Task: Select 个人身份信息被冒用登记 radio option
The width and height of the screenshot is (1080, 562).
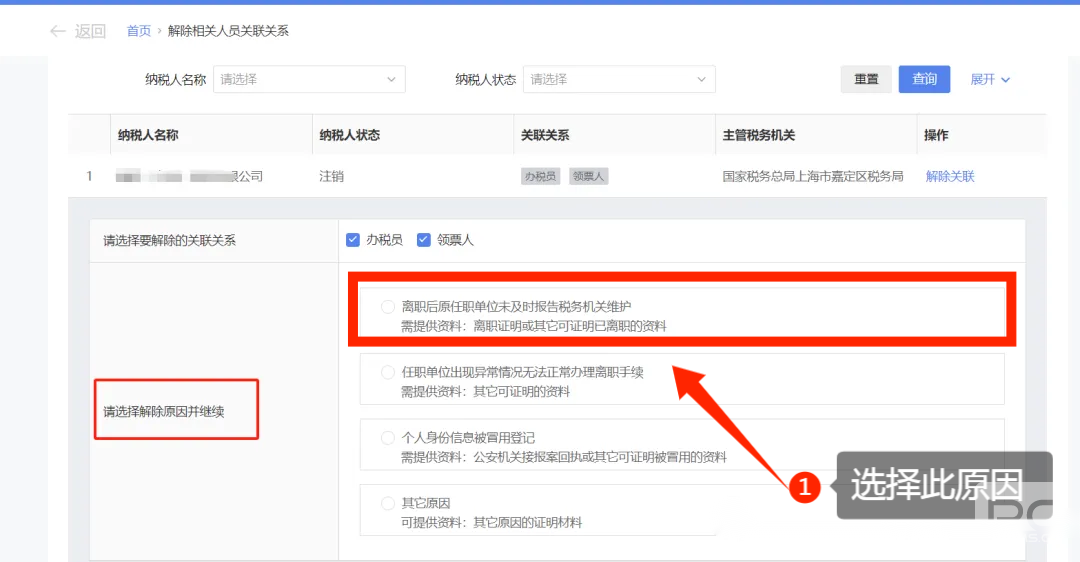Action: click(x=388, y=438)
